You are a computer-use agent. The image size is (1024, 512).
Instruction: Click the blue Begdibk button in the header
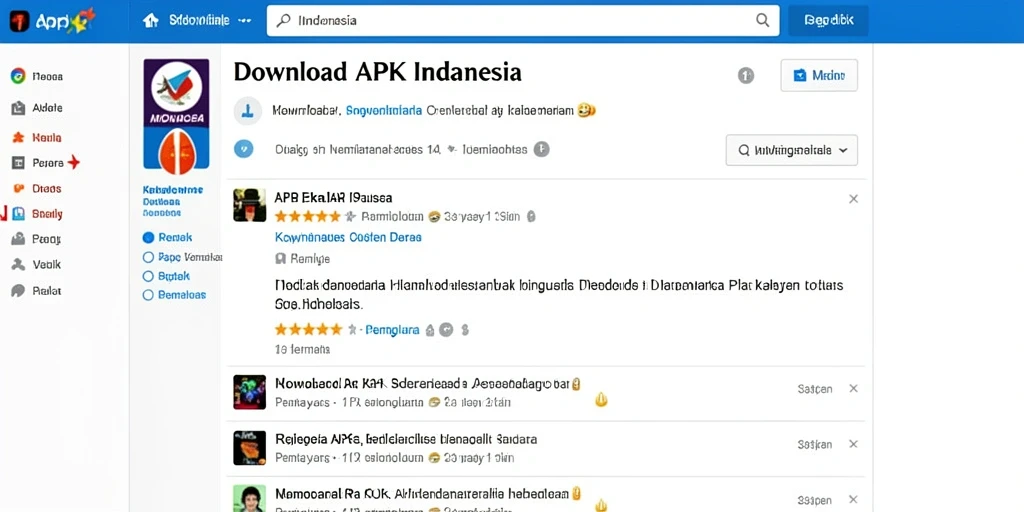pos(828,20)
